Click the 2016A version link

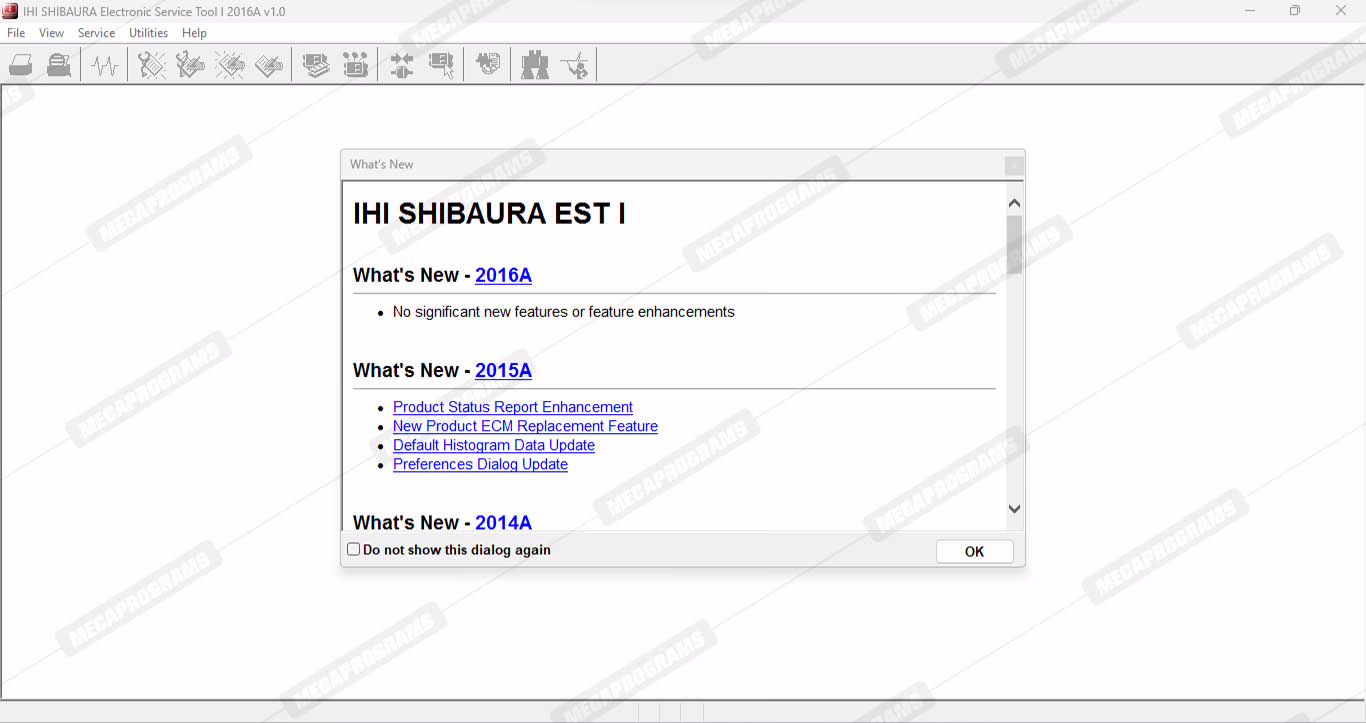pyautogui.click(x=503, y=275)
